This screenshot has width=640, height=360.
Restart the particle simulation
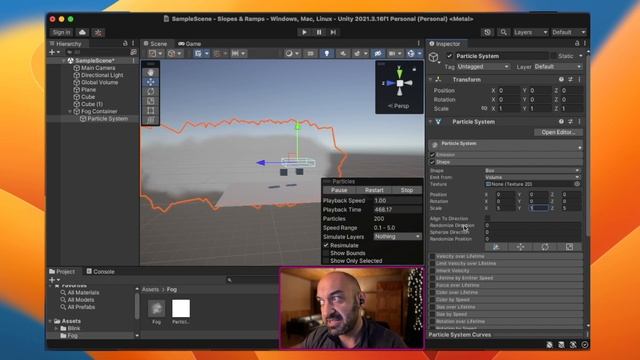click(374, 190)
